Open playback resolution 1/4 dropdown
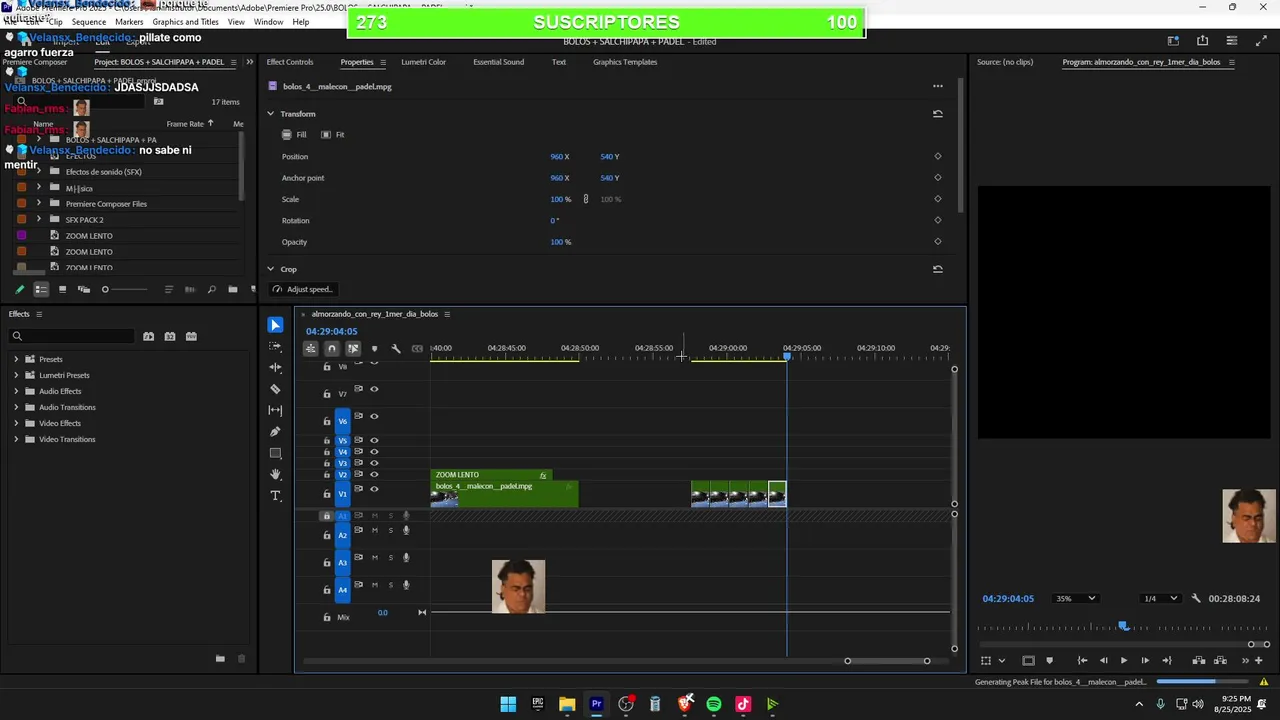 pos(1160,598)
